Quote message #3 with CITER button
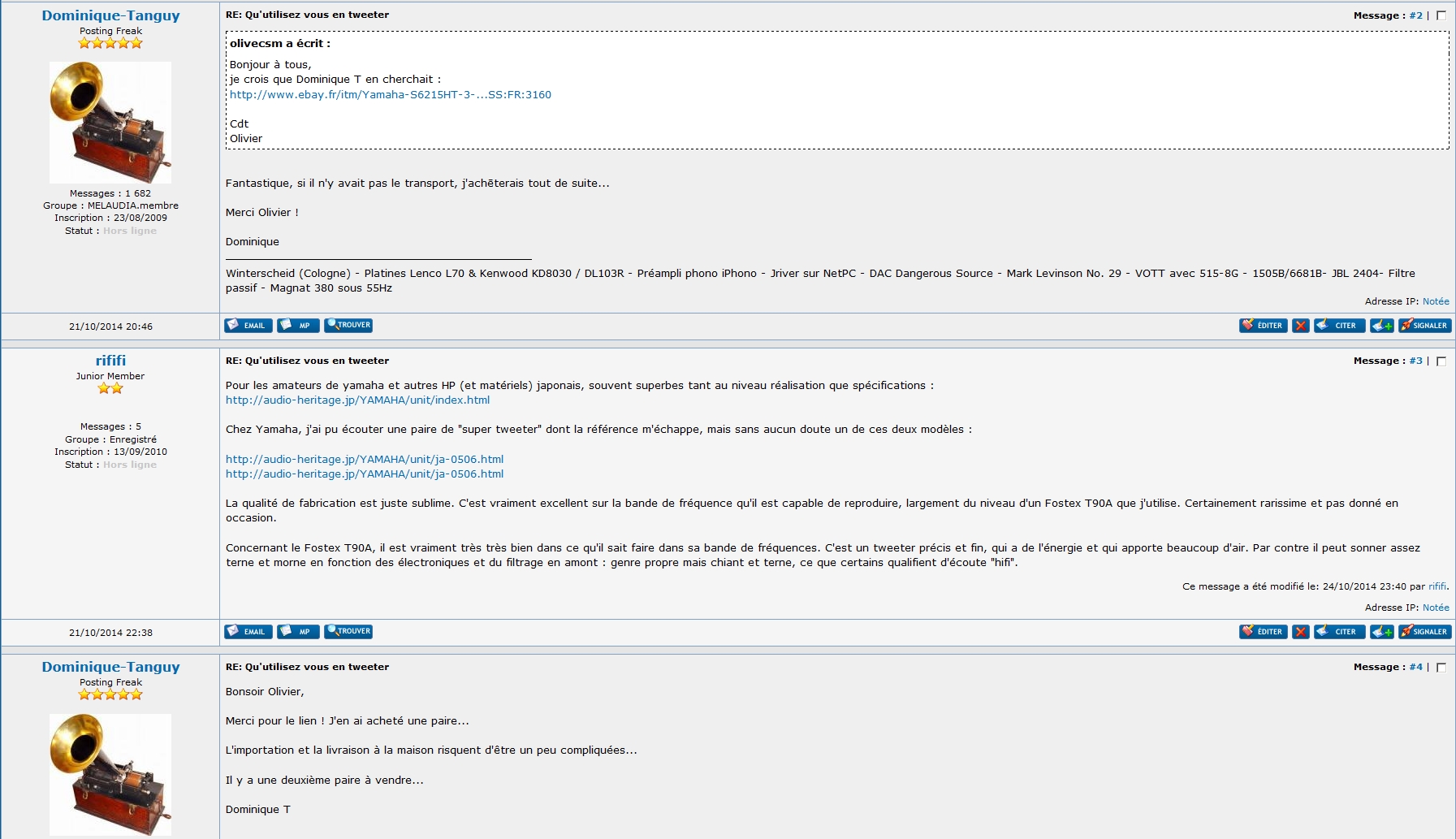 point(1339,632)
